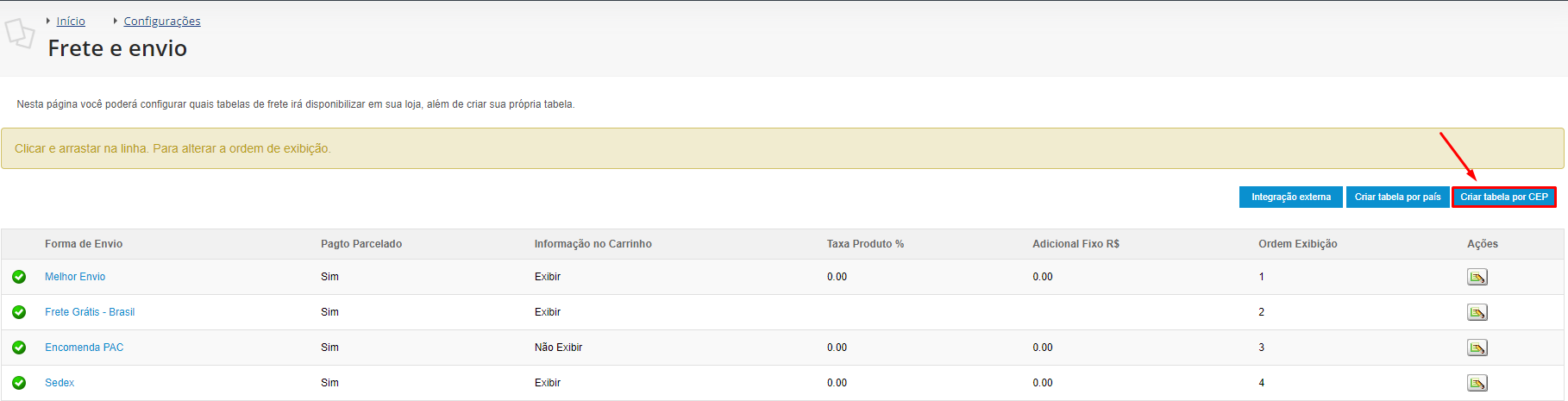Click Criar tabela por CEP button

pos(1504,197)
